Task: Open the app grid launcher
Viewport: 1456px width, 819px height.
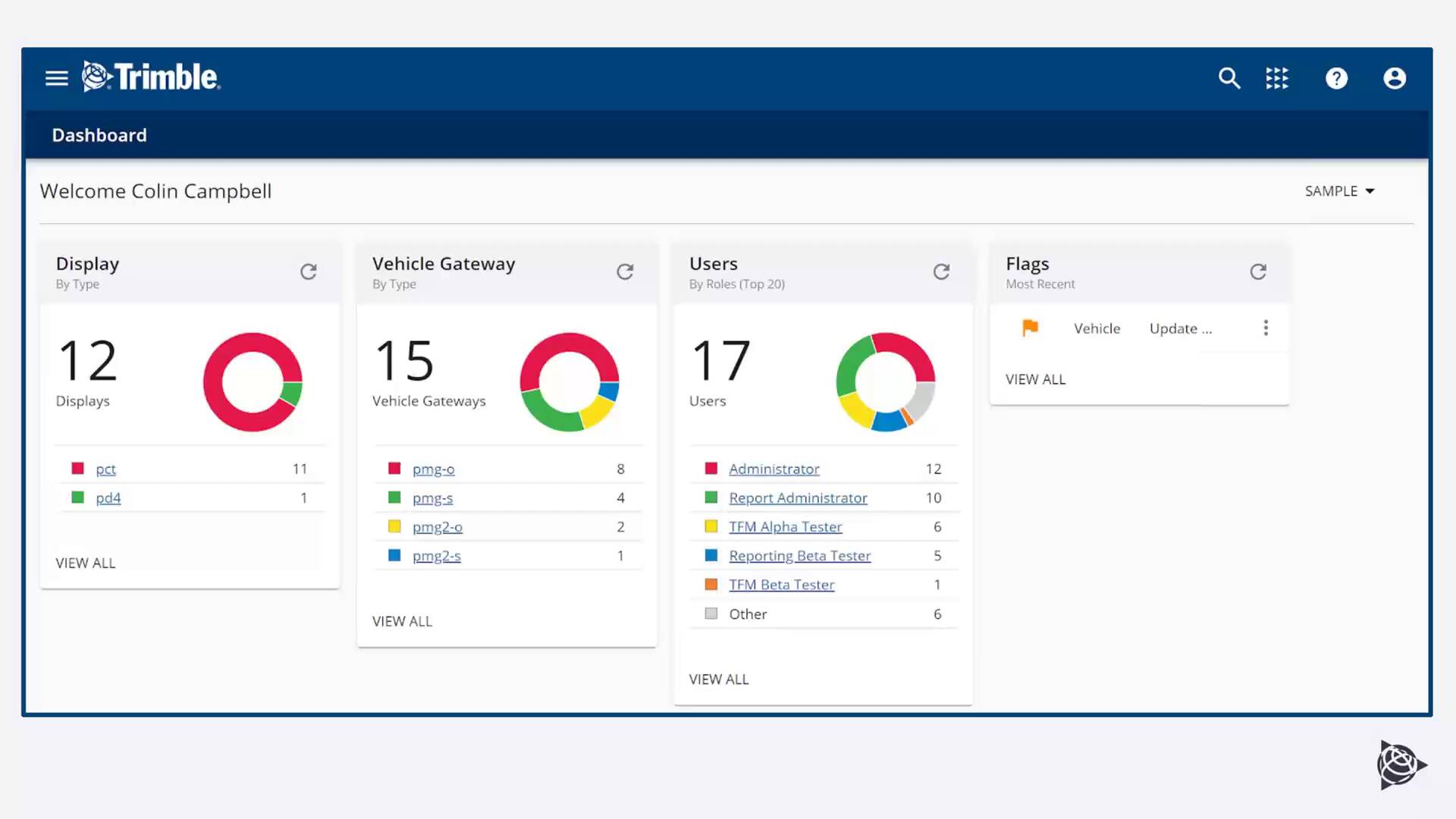Action: (x=1278, y=78)
